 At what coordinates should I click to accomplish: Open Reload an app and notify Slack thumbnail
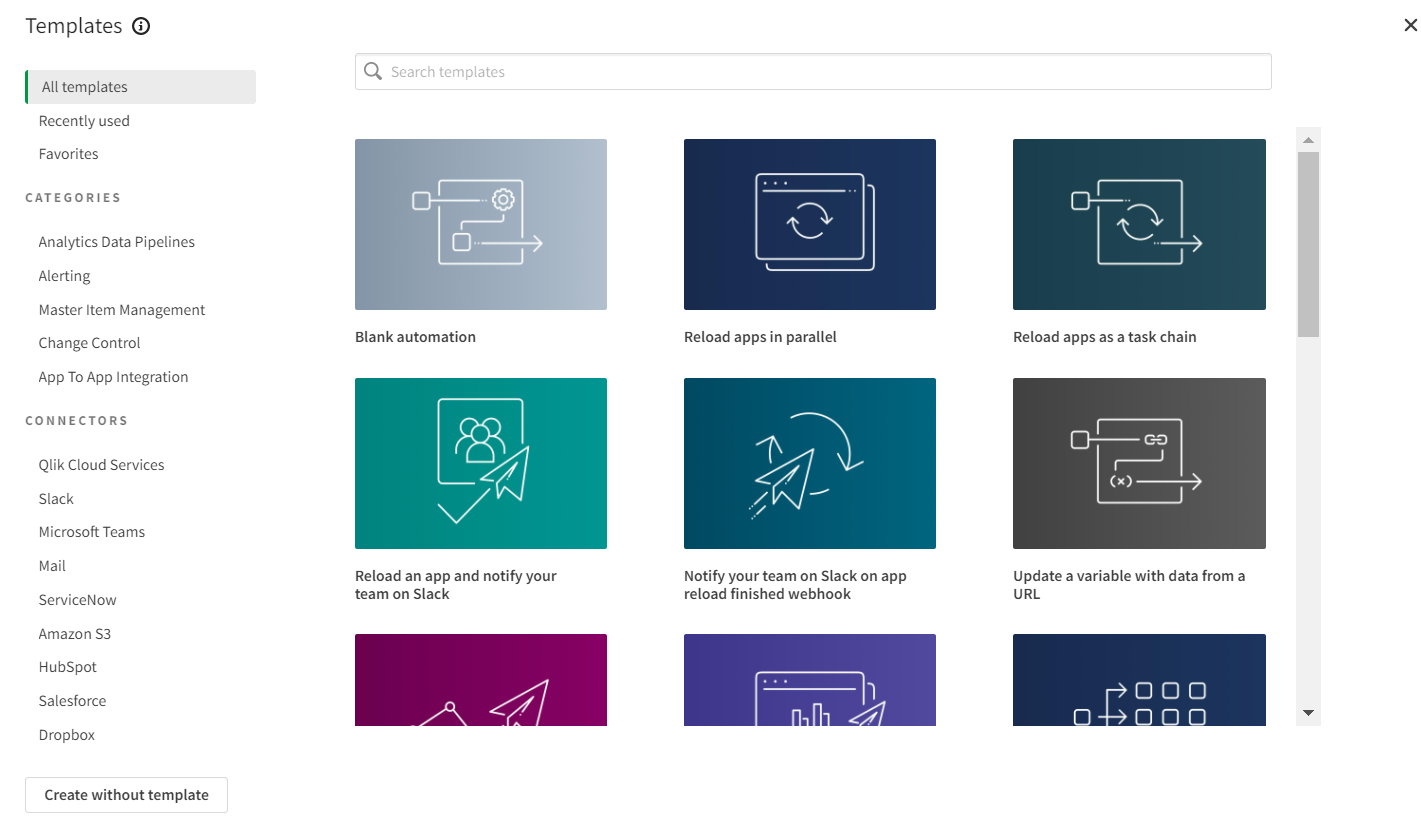point(480,463)
